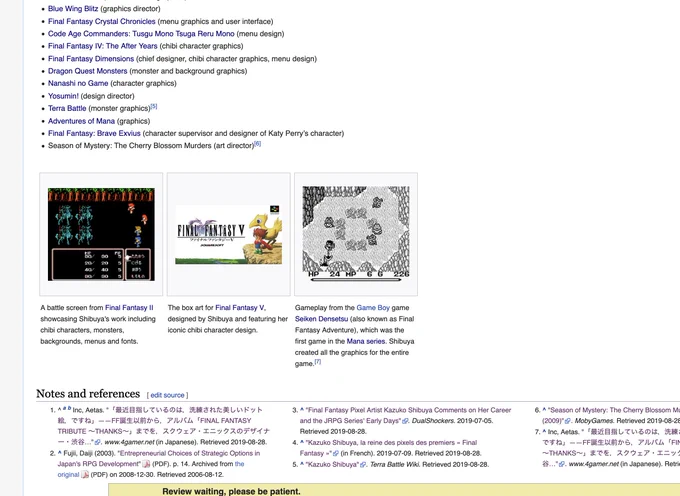
Task: Jump back from reference 4 caret
Action: 302,442
